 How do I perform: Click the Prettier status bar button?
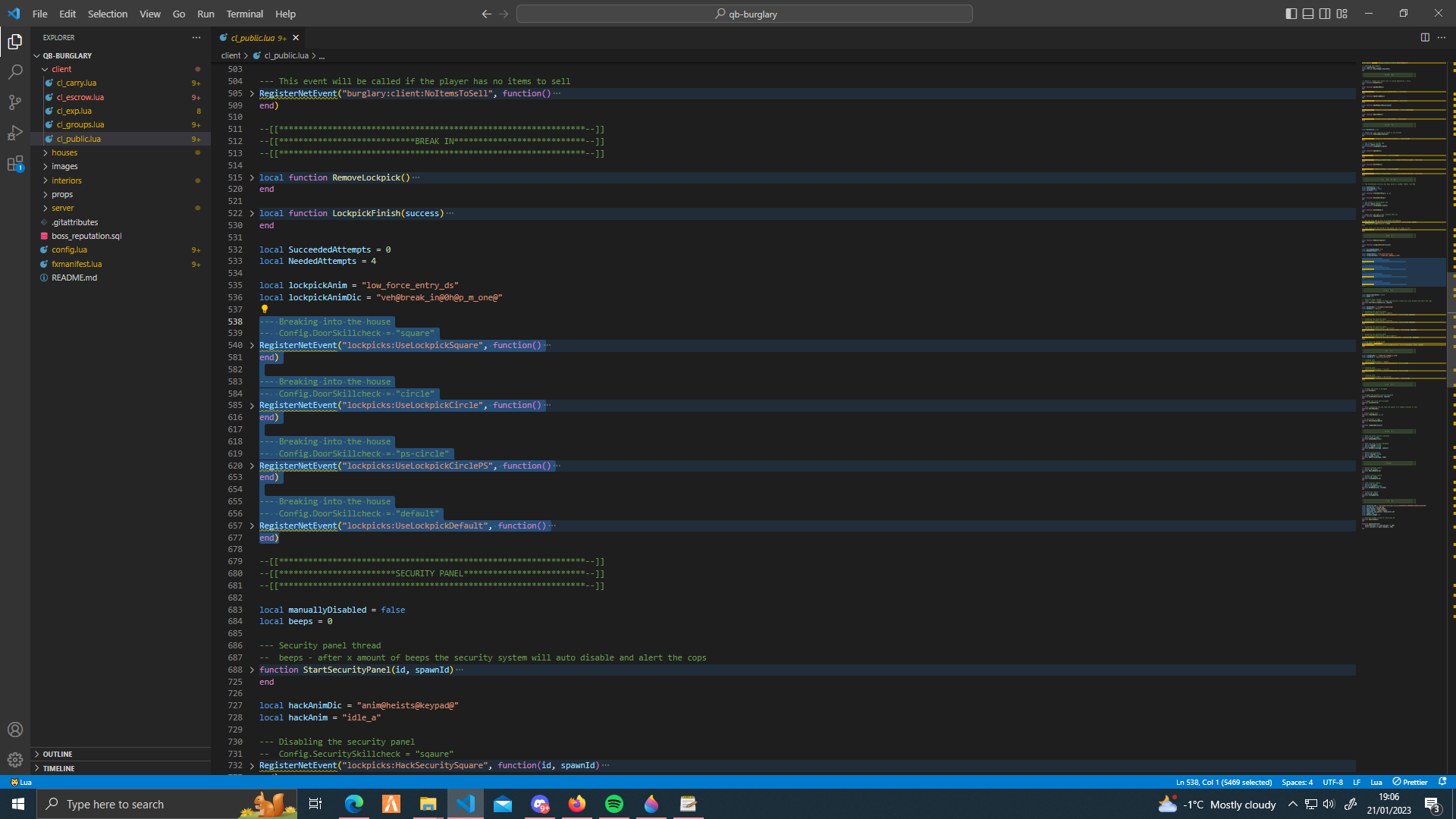[1410, 782]
